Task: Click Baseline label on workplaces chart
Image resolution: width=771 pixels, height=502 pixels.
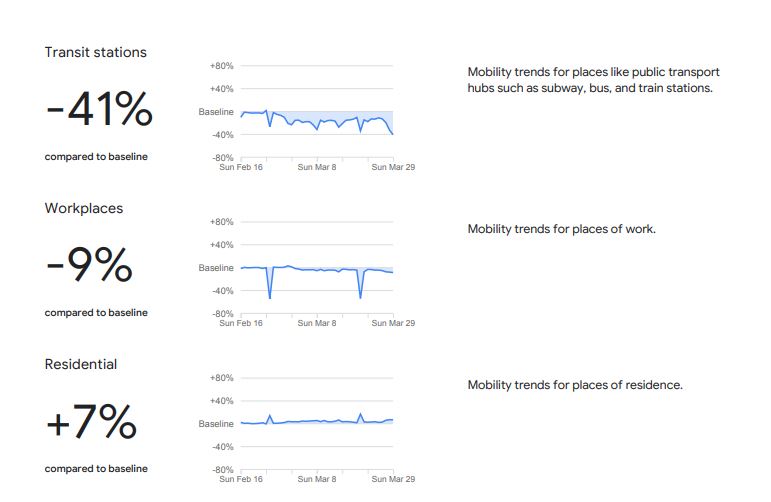Action: click(x=216, y=268)
